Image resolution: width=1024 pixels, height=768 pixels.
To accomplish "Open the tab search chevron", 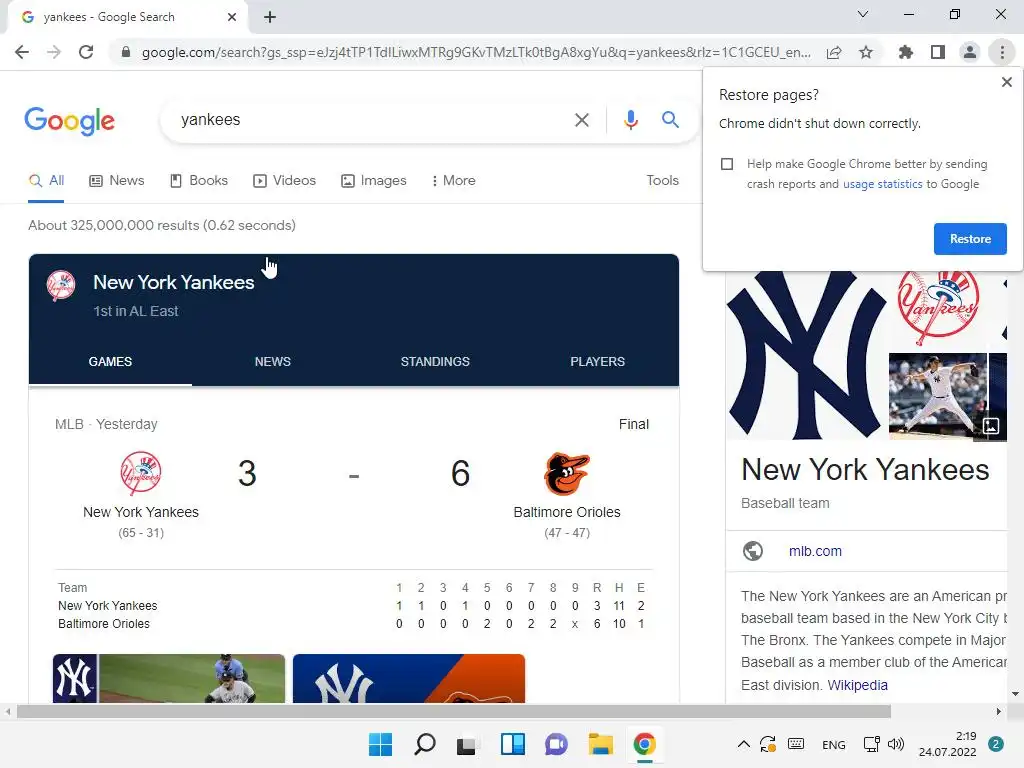I will (863, 14).
